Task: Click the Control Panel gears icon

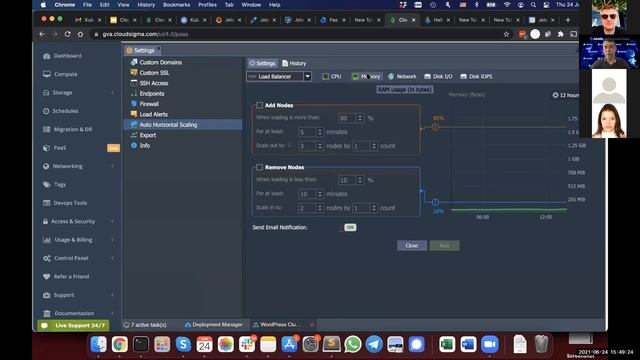Action: 47,258
